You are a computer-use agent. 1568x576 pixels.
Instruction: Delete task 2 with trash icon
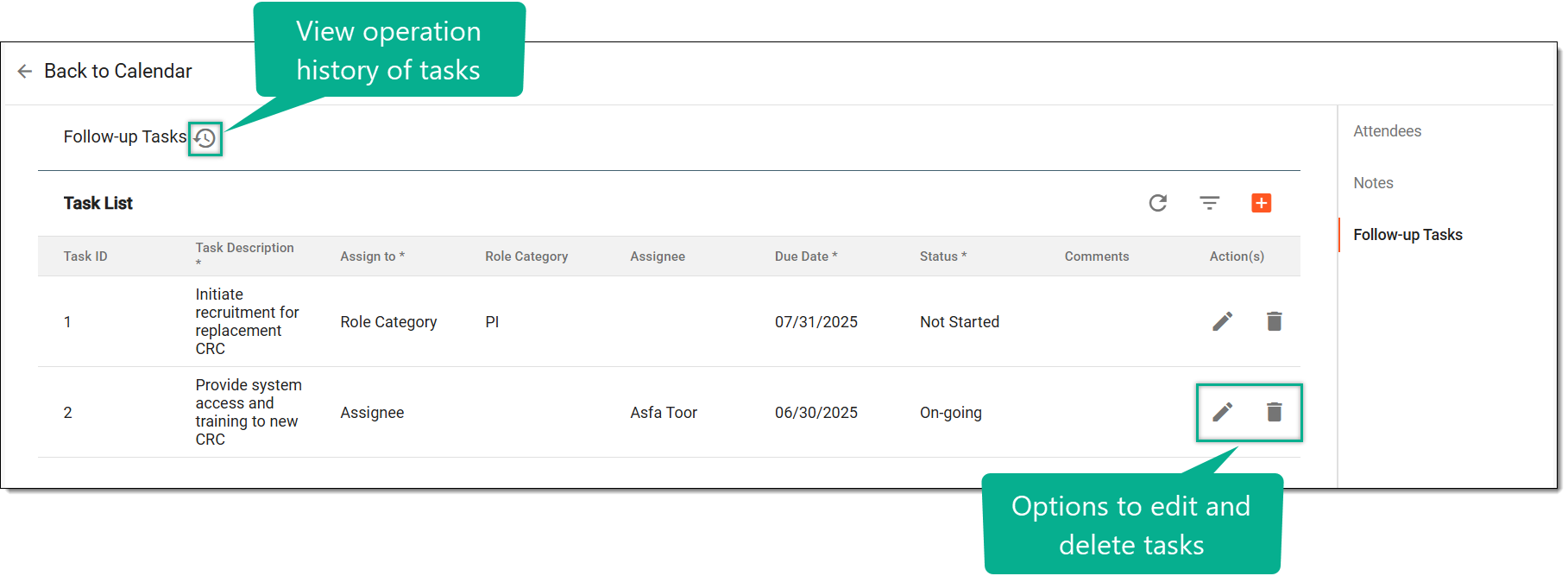point(1275,412)
